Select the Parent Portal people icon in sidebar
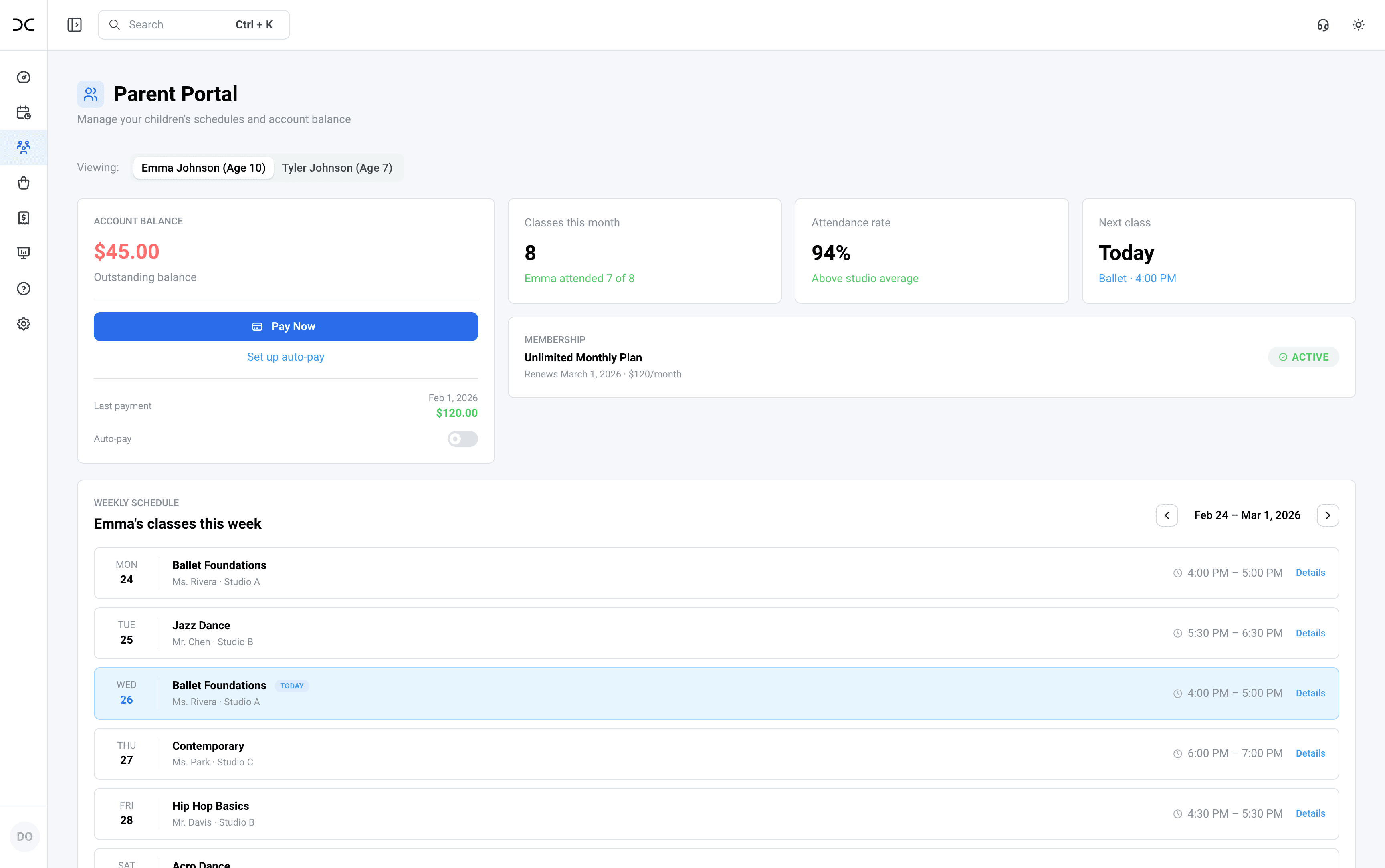This screenshot has height=868, width=1385. pos(24,147)
